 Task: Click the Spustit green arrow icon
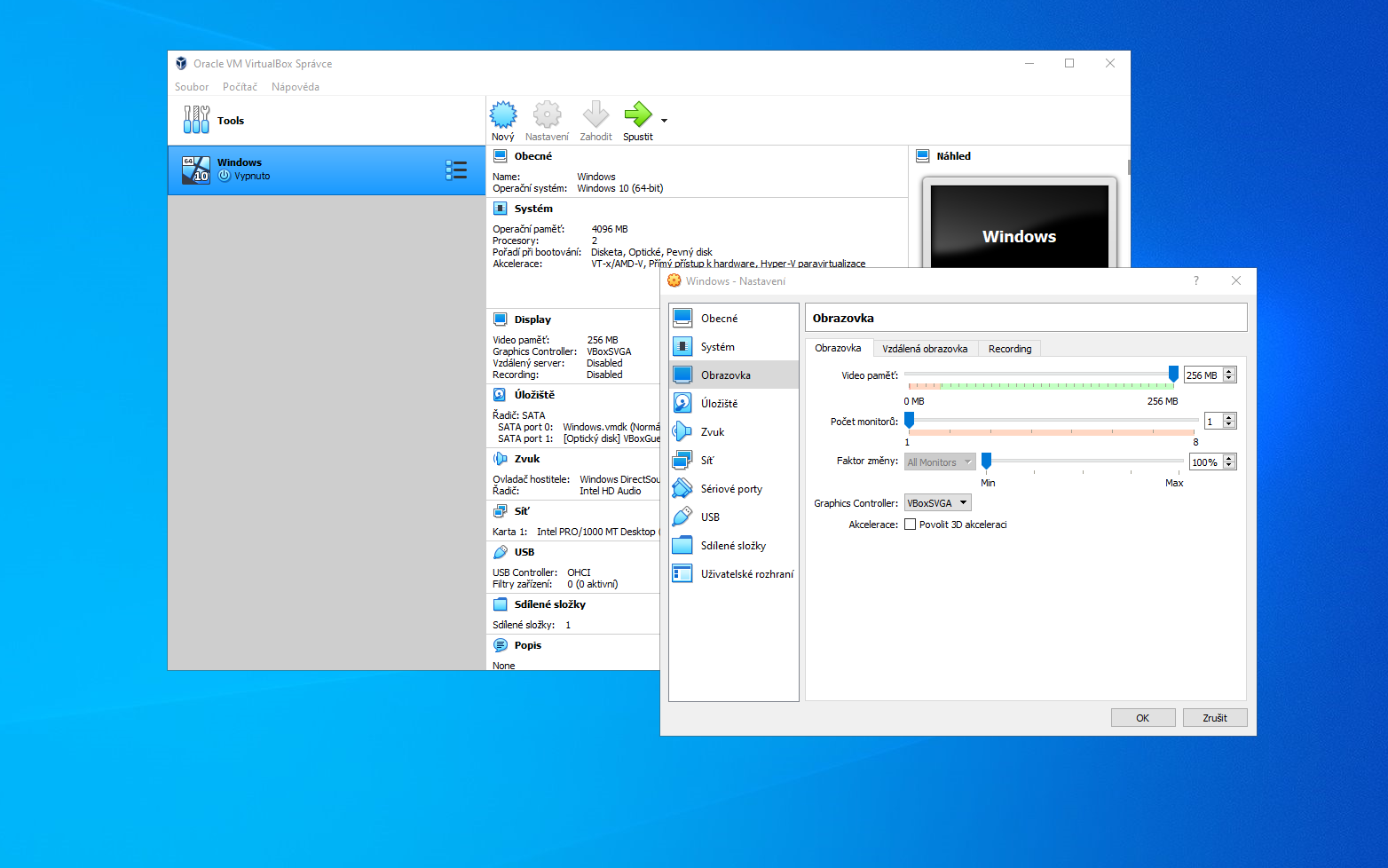pos(638,114)
